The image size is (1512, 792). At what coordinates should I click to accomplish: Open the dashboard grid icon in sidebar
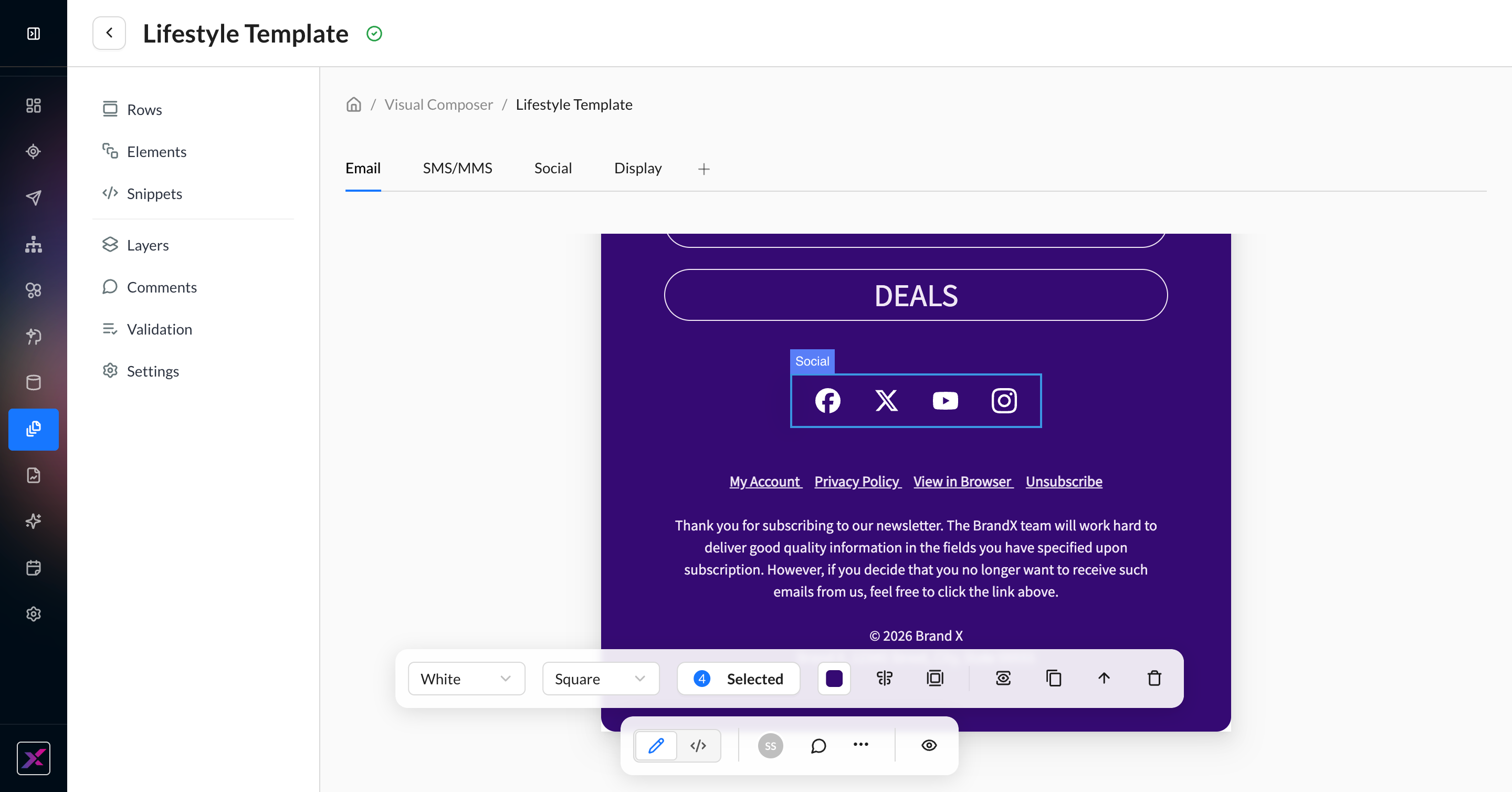pyautogui.click(x=34, y=106)
